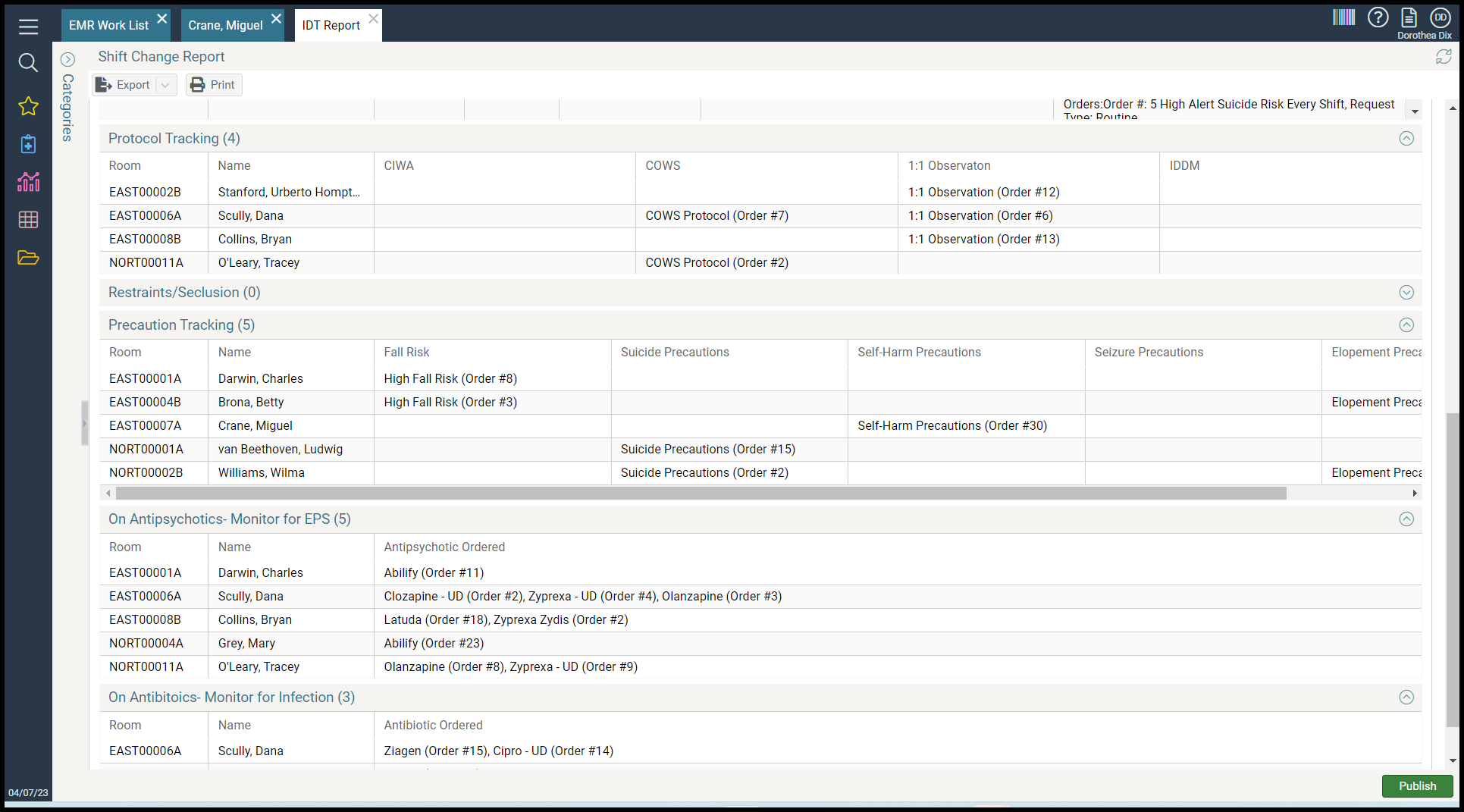Refresh the Shift Change Report

tap(1444, 57)
